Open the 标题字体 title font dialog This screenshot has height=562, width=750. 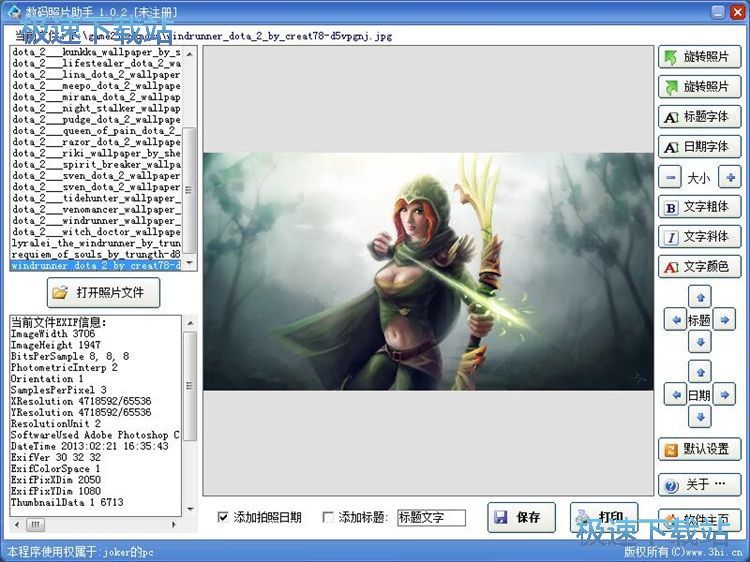click(699, 117)
